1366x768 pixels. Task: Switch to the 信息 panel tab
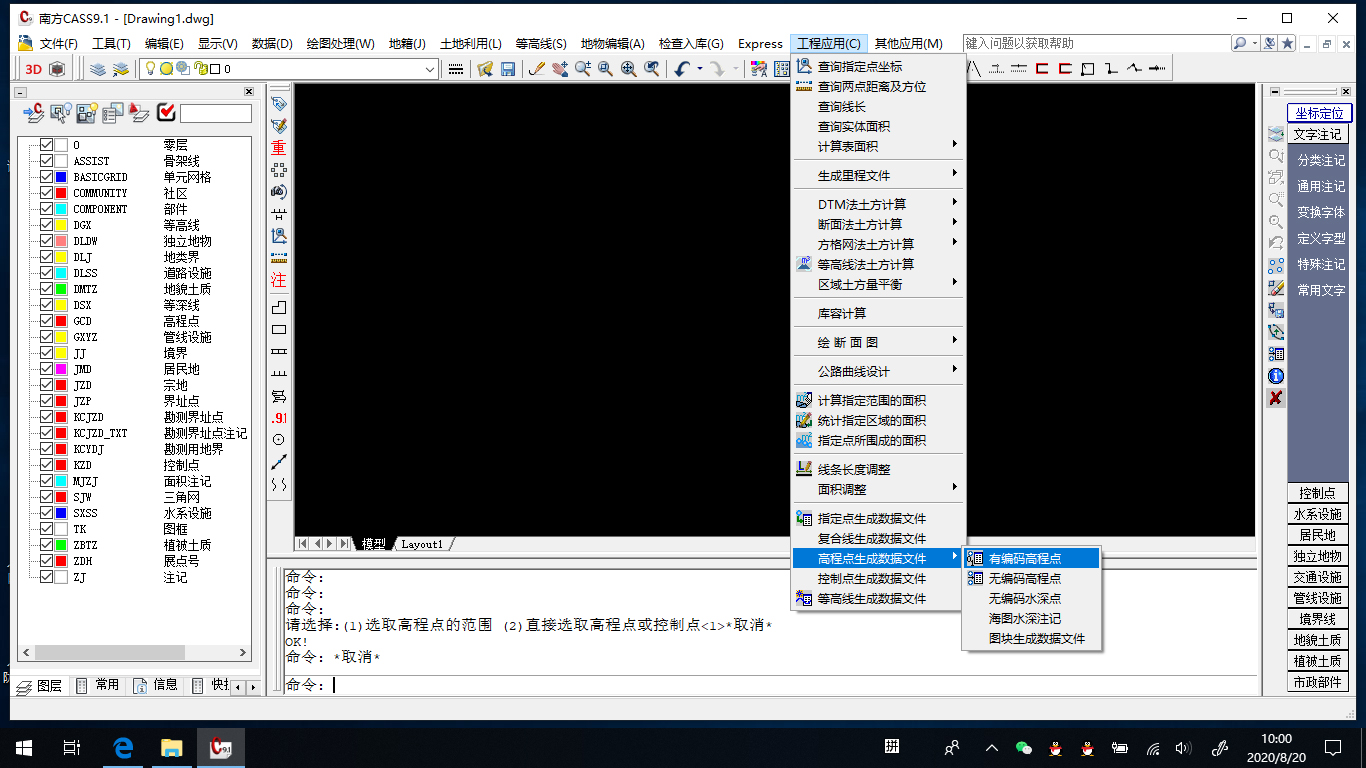click(x=156, y=685)
